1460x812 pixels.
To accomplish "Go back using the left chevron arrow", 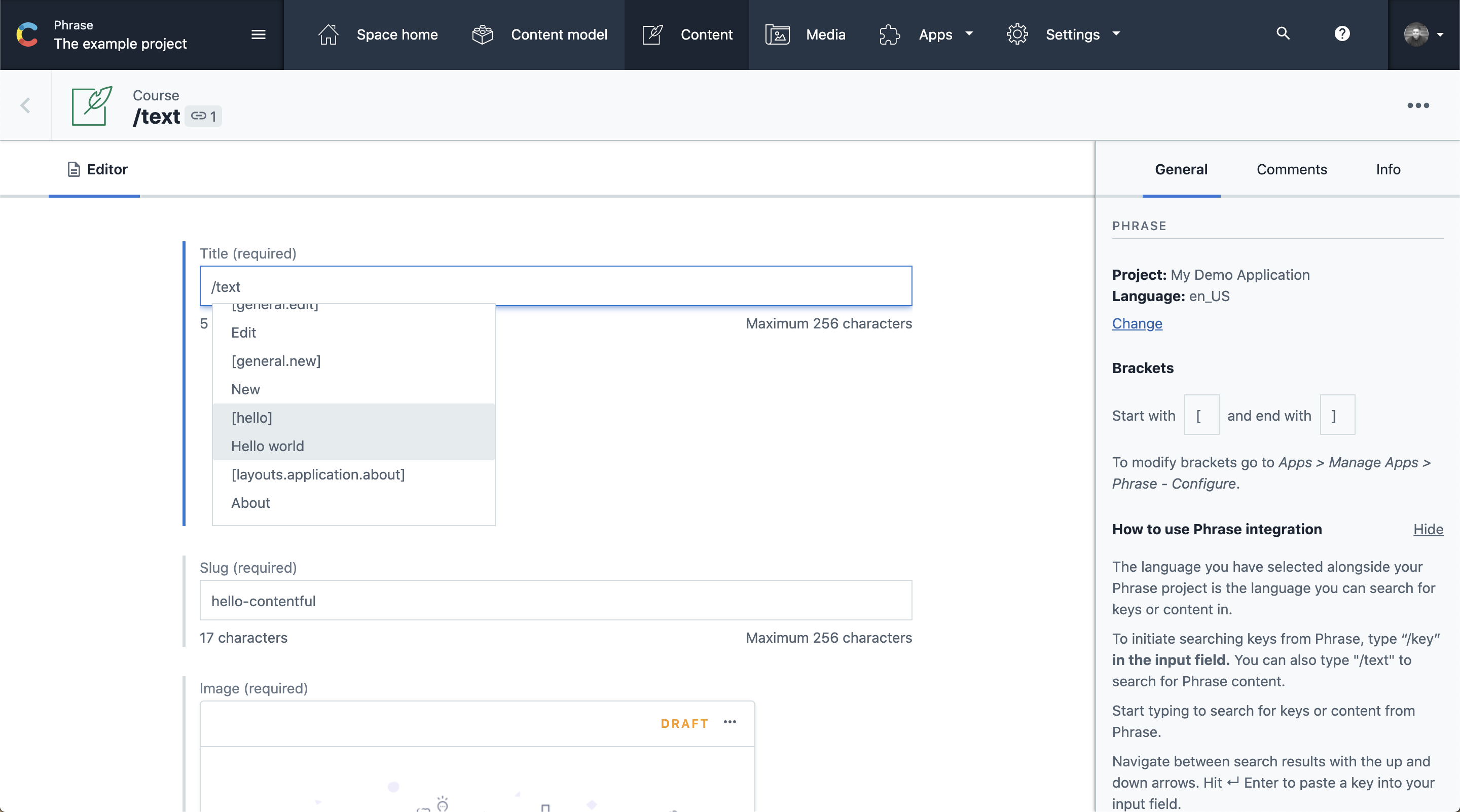I will tap(25, 105).
